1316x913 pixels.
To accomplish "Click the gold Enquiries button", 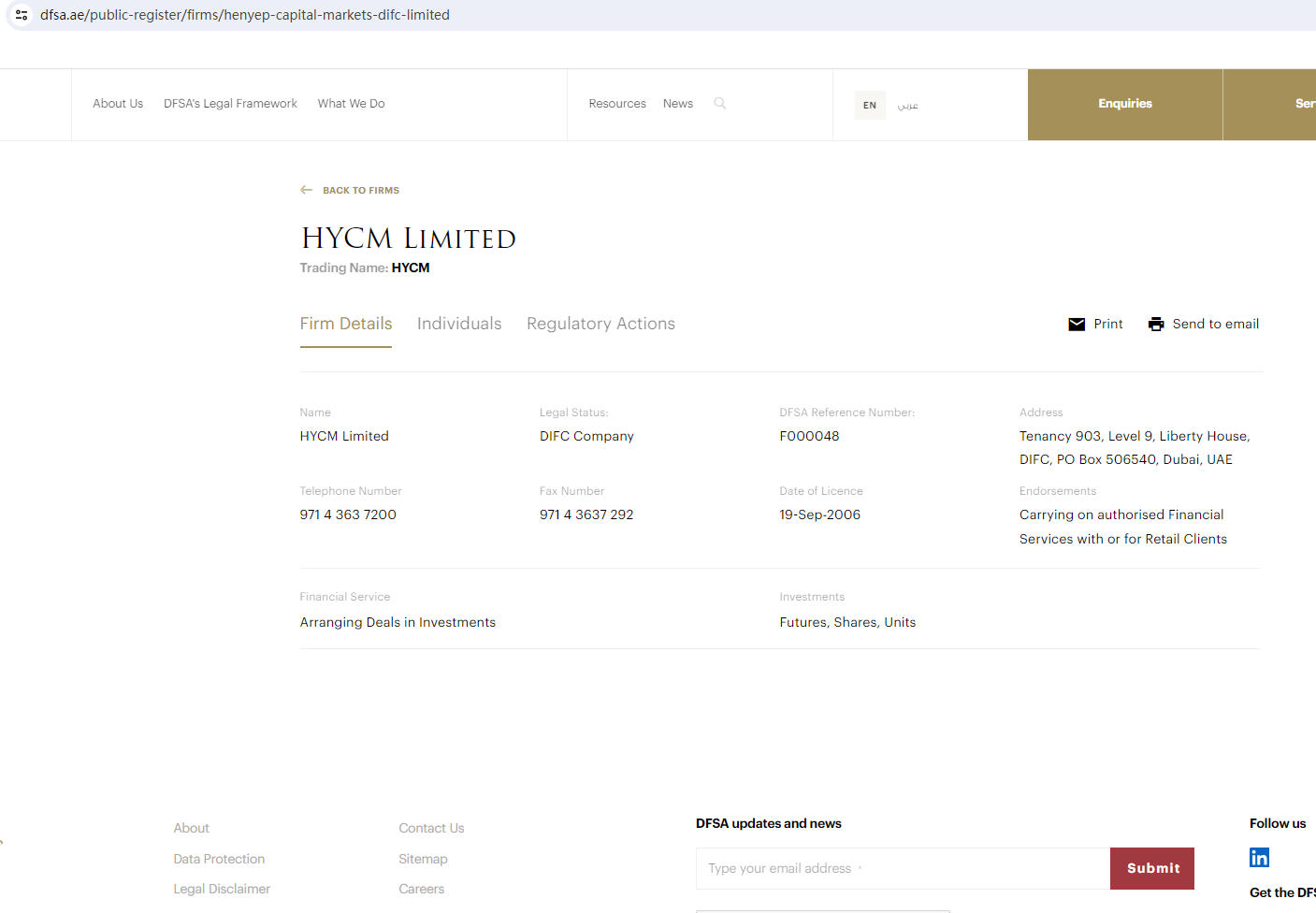I will point(1124,104).
